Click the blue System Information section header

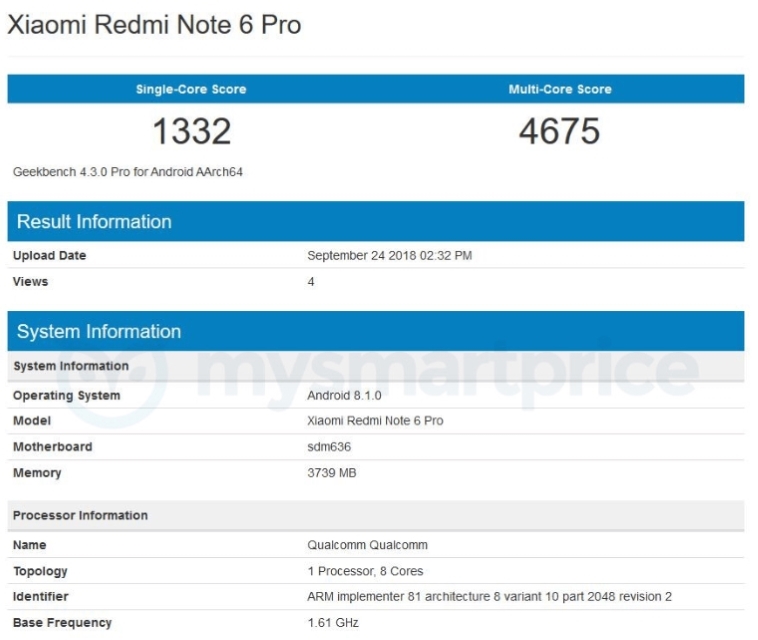pos(99,332)
